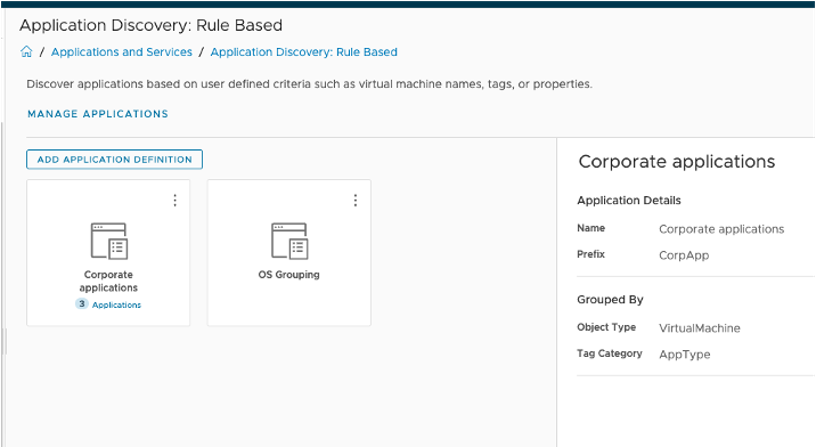Click the Corporate applications panel heading
Viewport: 816px width, 448px height.
pos(677,162)
